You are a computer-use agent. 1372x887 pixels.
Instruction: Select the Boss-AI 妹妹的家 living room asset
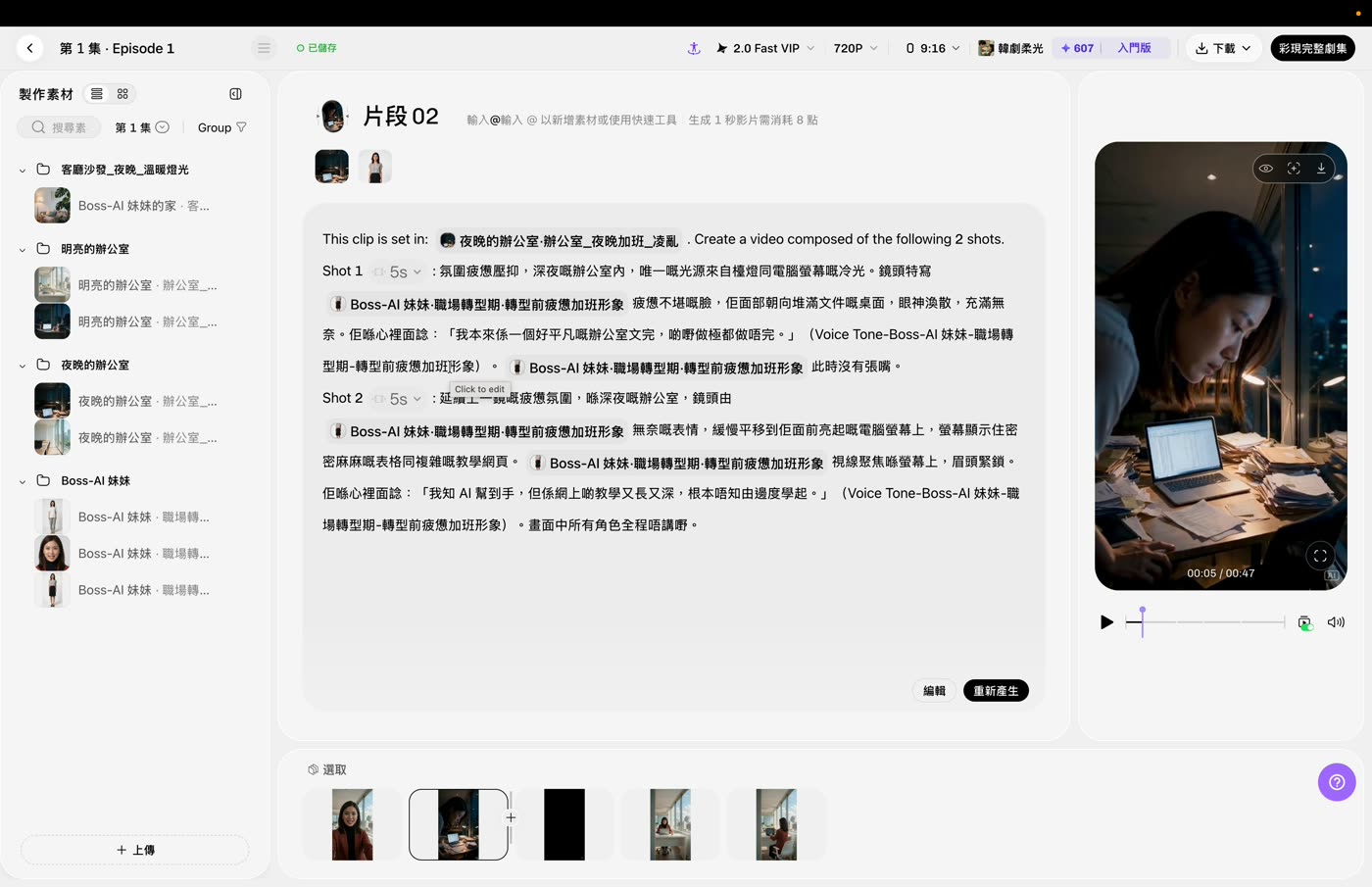pyautogui.click(x=122, y=206)
